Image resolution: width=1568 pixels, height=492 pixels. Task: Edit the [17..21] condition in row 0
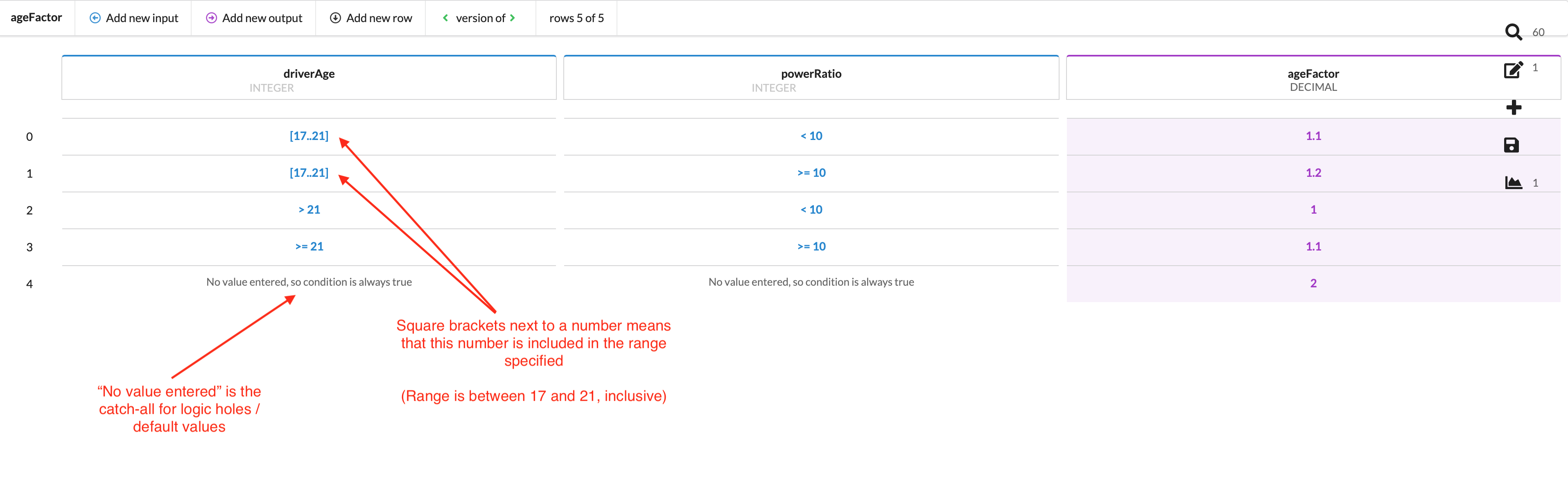tap(309, 136)
